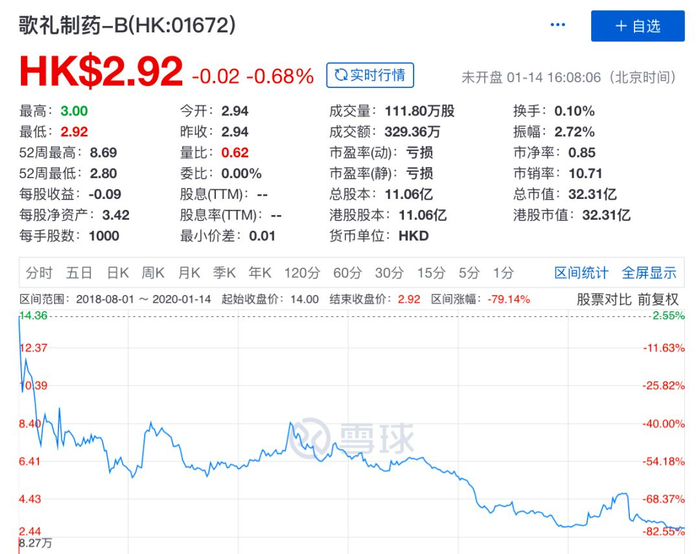This screenshot has width=700, height=554.
Task: Select the 60分 interval tab
Action: [347, 272]
